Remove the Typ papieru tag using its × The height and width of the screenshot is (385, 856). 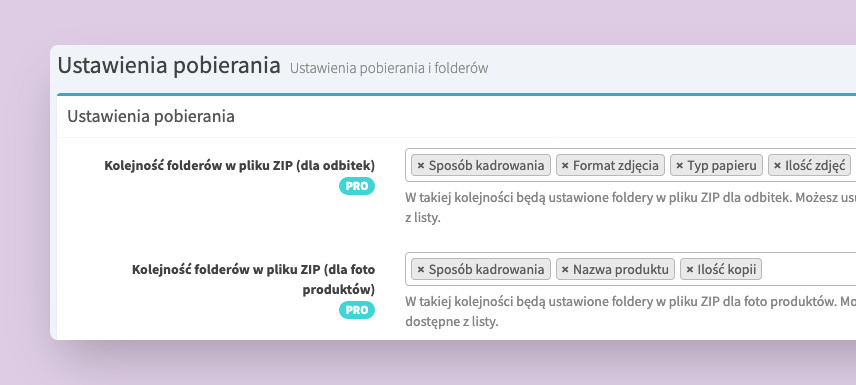coord(680,165)
